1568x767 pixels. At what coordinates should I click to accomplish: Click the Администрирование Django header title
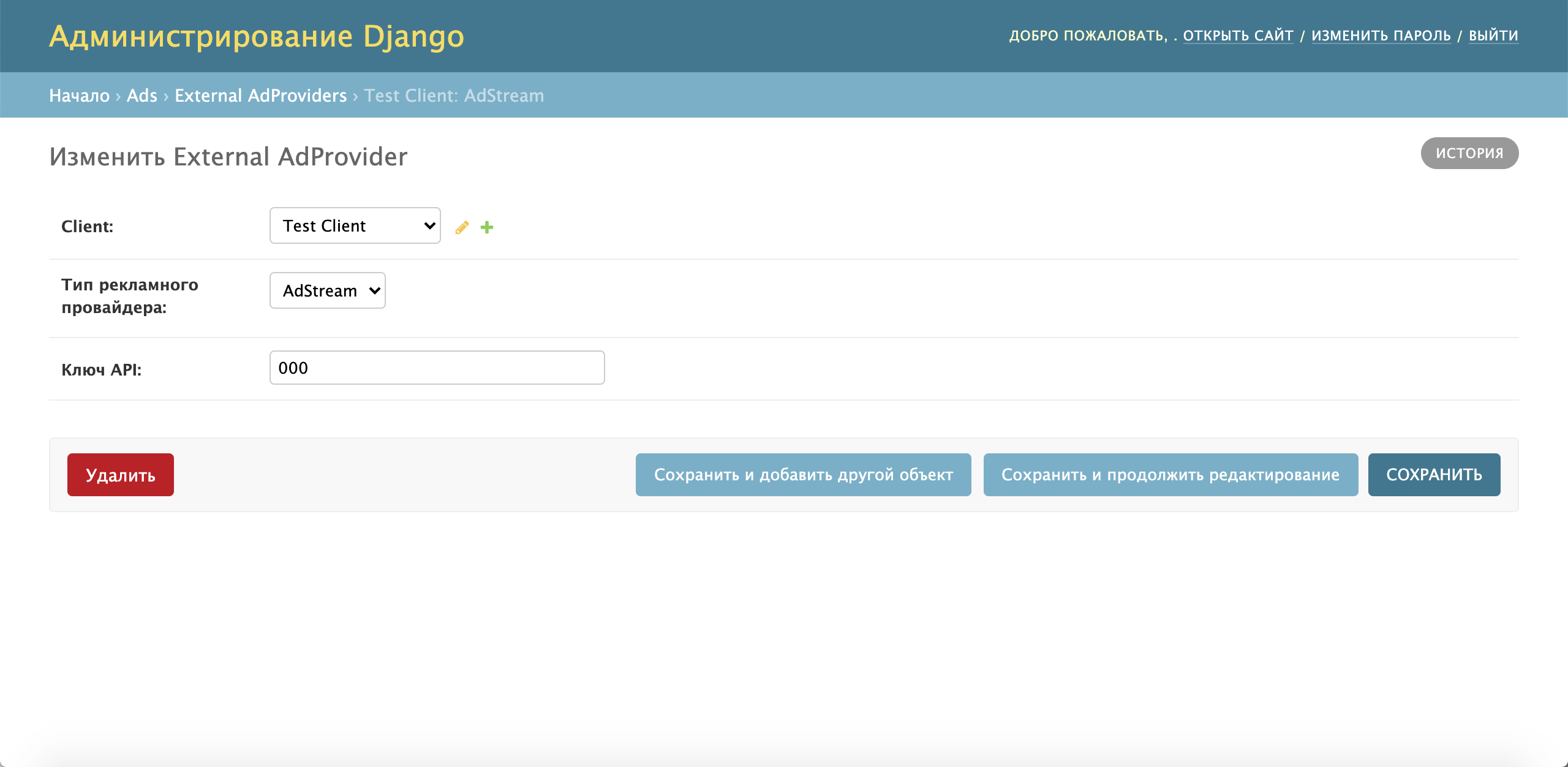point(257,36)
